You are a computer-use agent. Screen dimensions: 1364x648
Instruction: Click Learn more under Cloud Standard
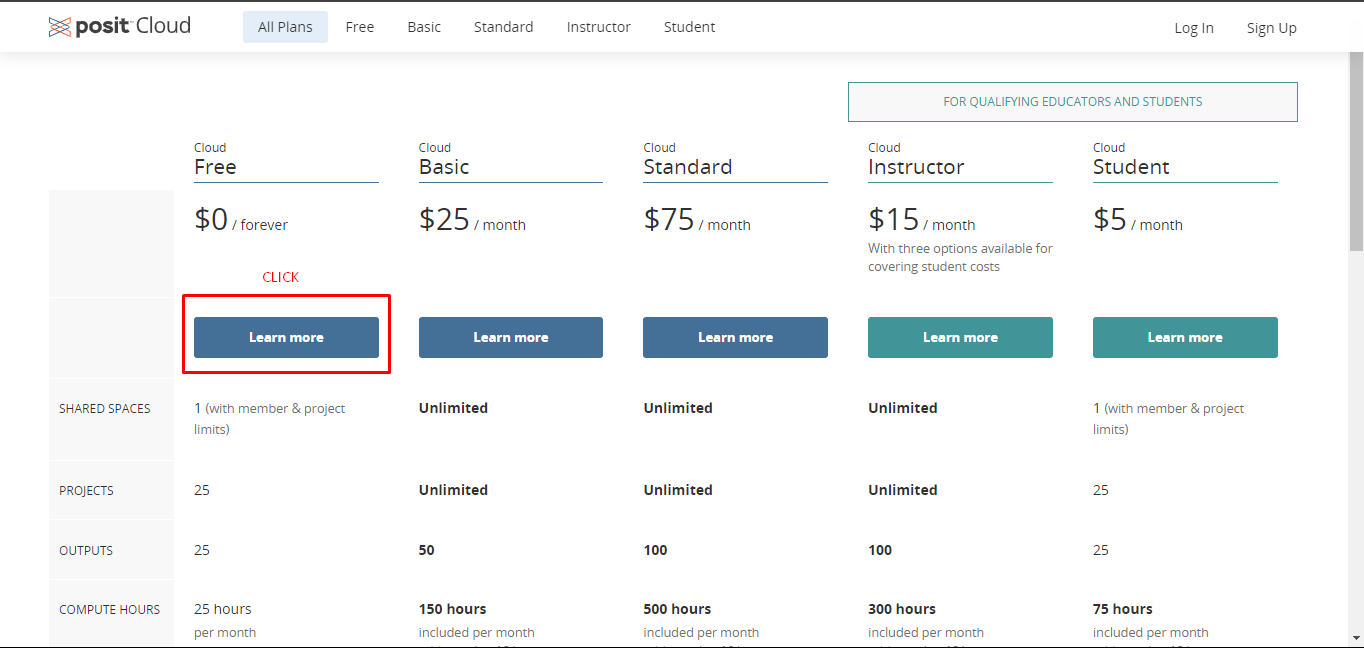[735, 337]
